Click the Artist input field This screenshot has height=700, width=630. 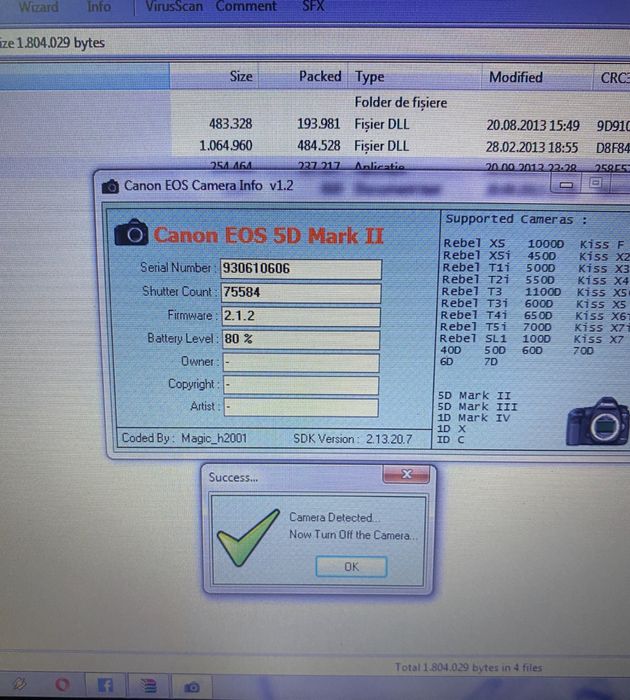301,407
